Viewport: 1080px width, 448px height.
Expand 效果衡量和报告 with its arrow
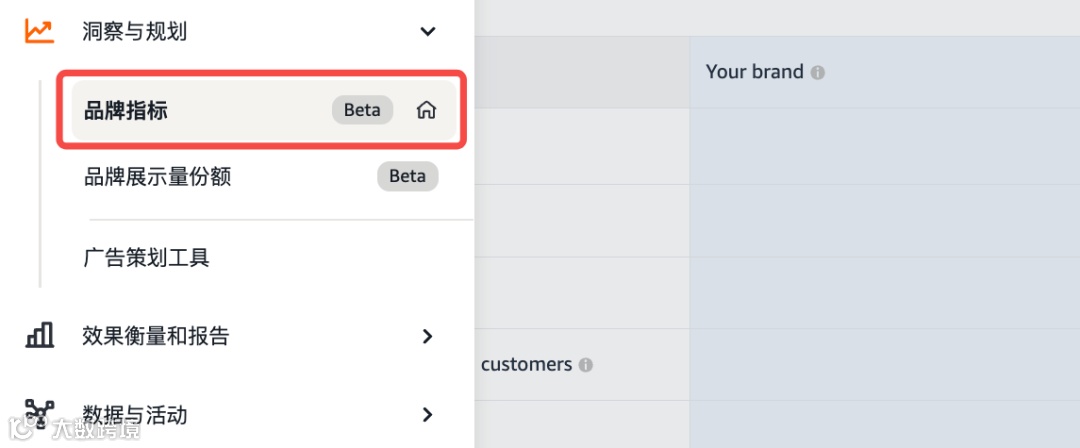pos(428,336)
